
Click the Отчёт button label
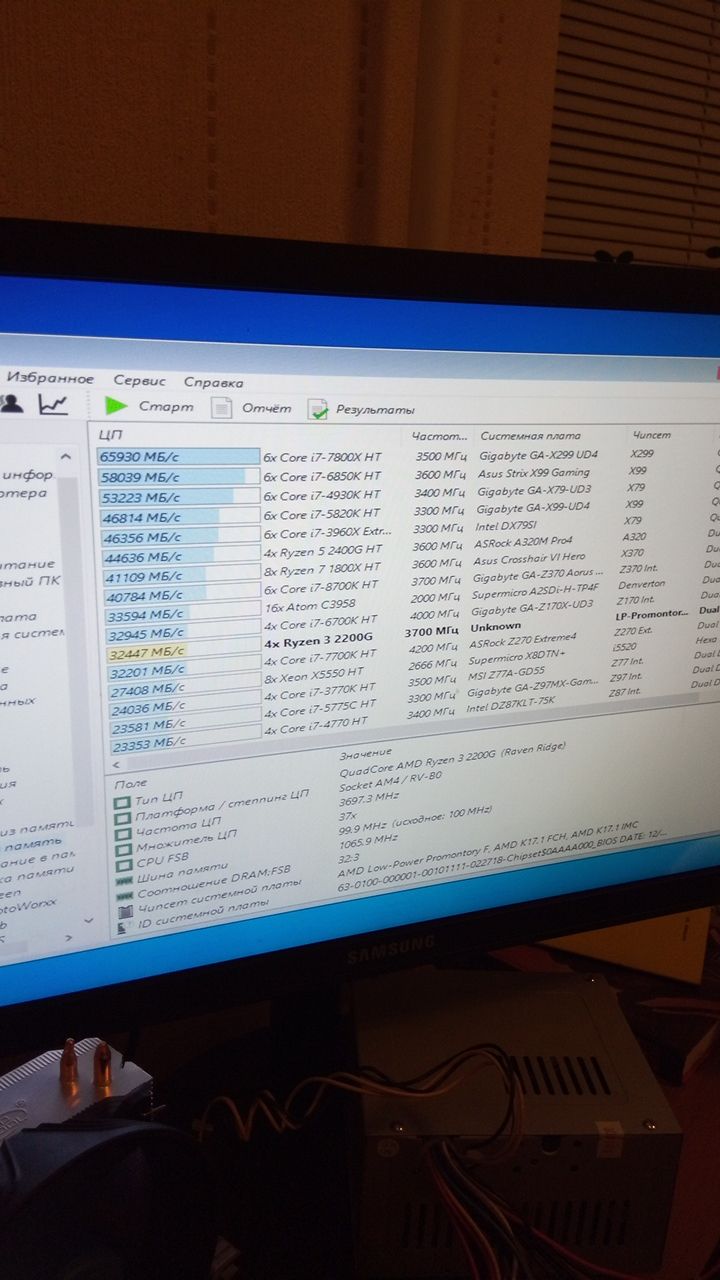click(266, 408)
